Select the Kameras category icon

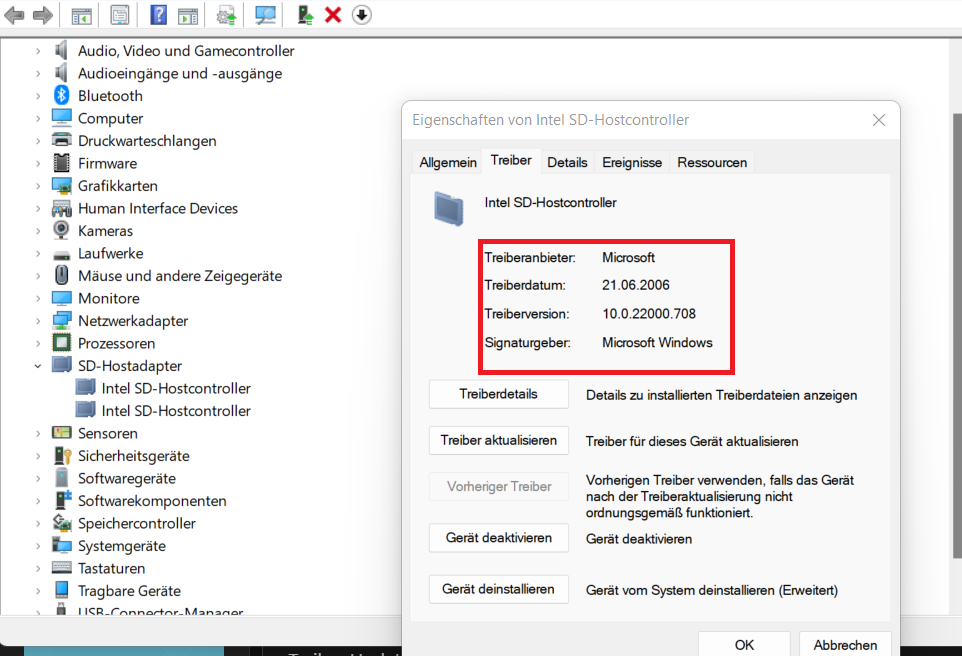61,230
